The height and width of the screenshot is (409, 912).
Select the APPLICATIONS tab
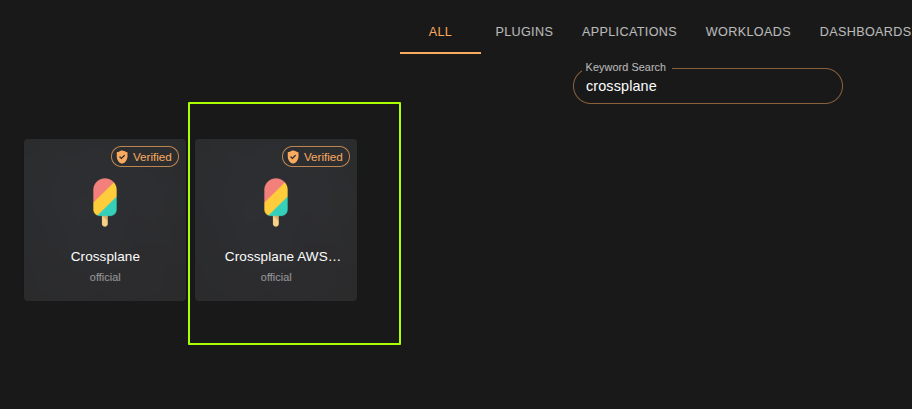[629, 31]
